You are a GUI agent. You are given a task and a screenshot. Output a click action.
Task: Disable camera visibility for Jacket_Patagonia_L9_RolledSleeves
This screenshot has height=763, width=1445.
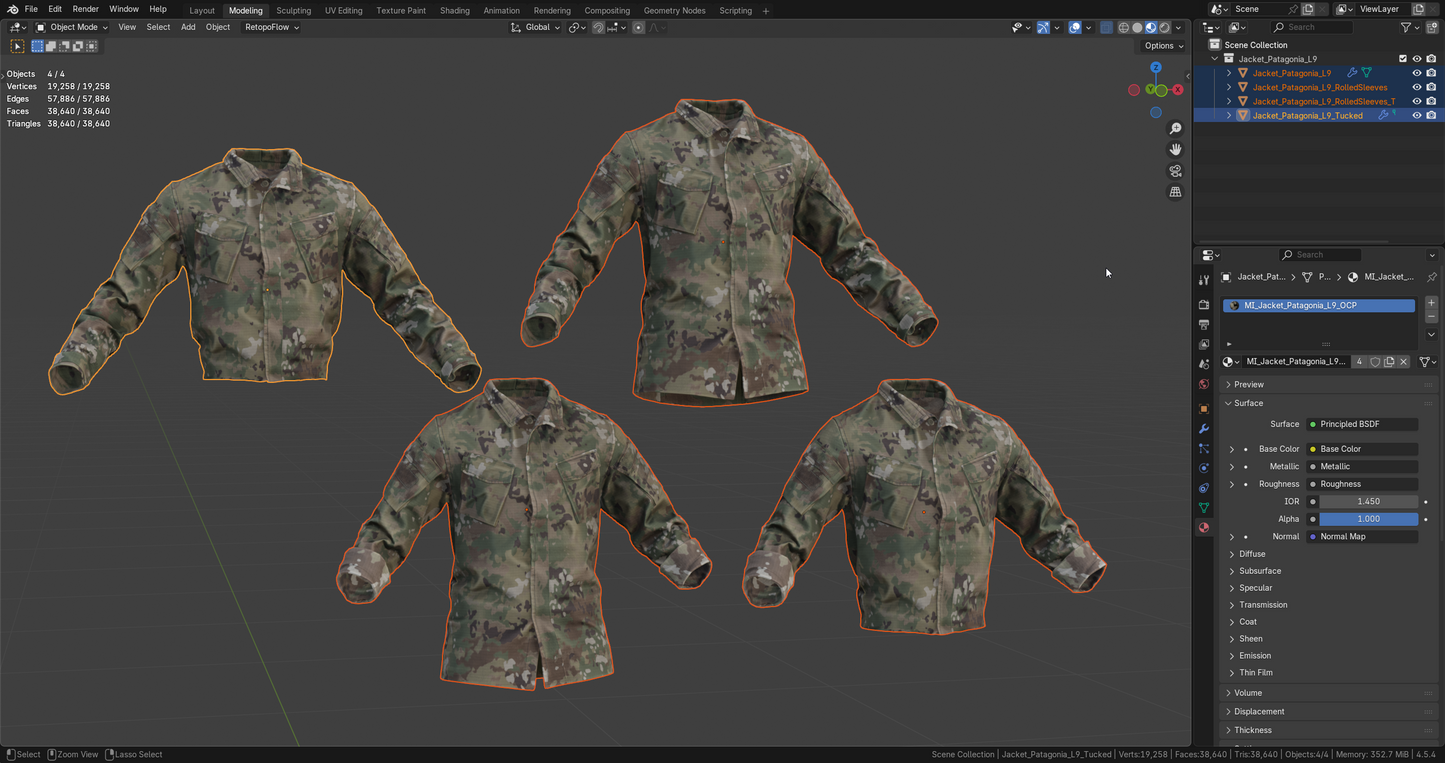pos(1430,87)
